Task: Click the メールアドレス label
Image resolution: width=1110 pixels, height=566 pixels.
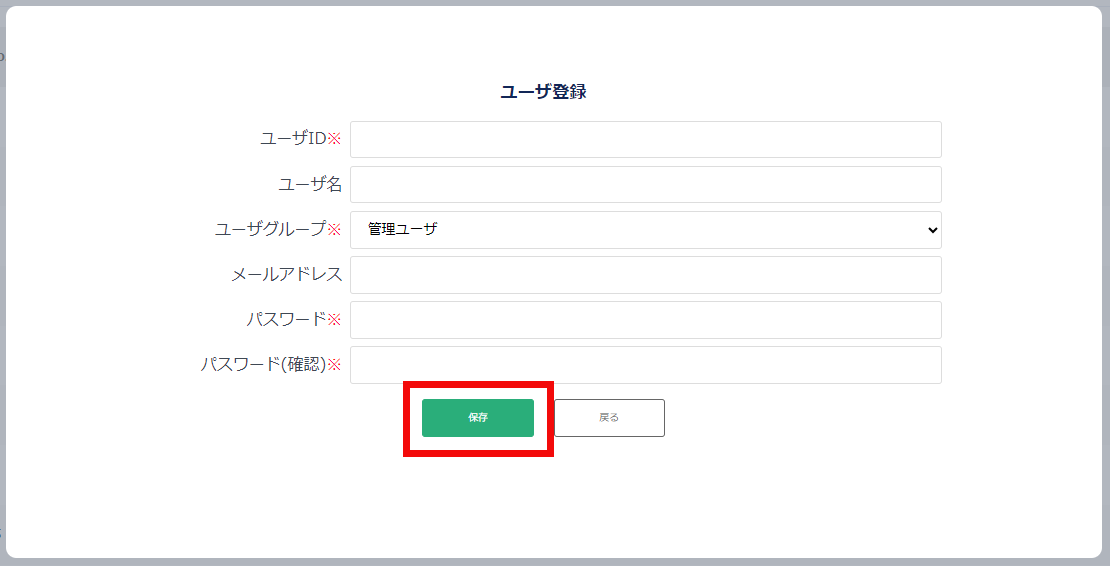Action: [x=287, y=275]
